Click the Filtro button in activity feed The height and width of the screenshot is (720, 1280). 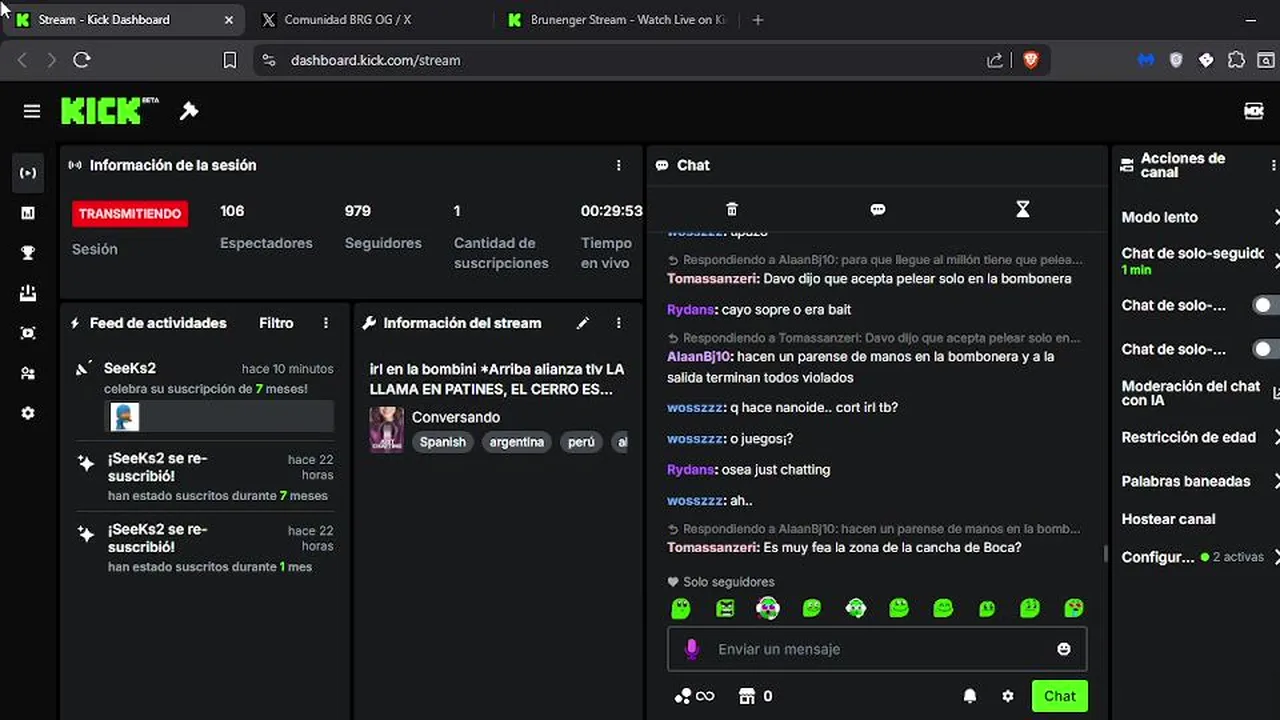tap(276, 323)
